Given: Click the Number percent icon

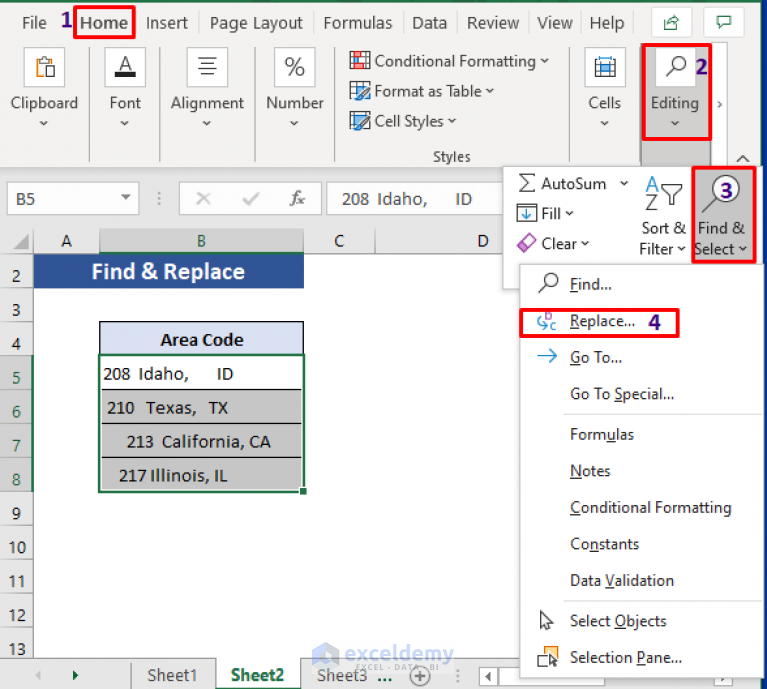Looking at the screenshot, I should [x=294, y=67].
